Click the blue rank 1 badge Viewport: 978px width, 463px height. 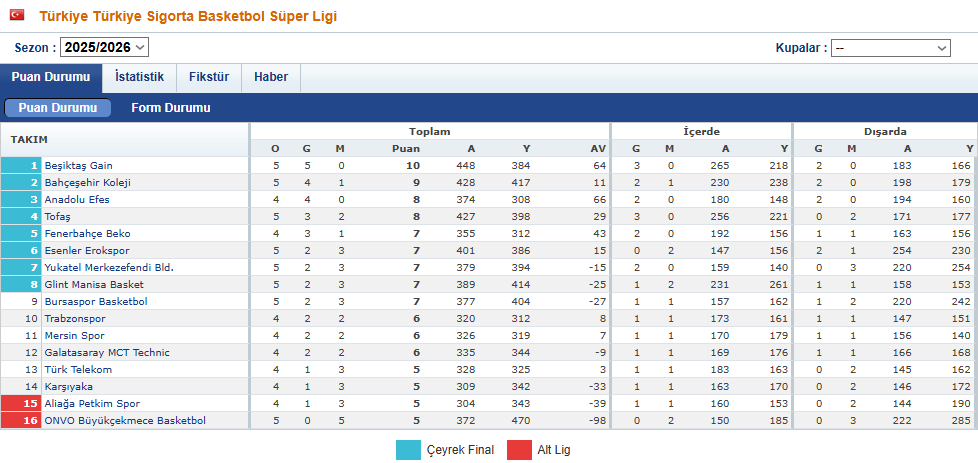point(21,166)
